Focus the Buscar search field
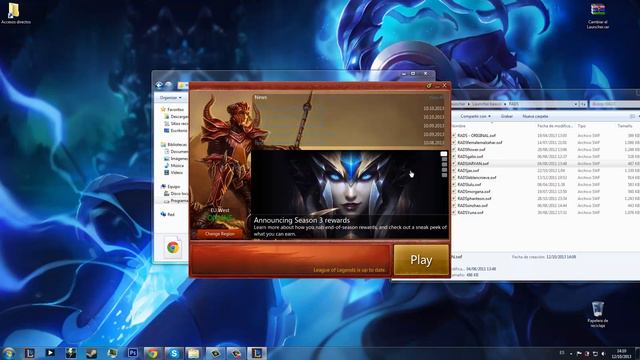Screen dimensions: 640x360 [614, 104]
